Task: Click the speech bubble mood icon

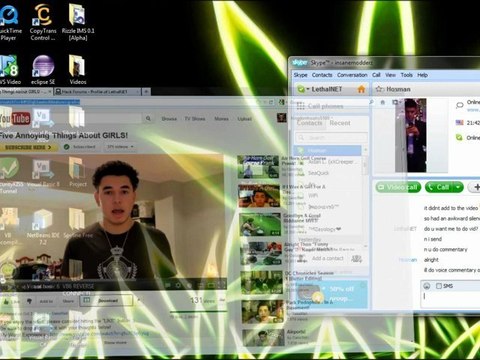Action: pyautogui.click(x=459, y=105)
